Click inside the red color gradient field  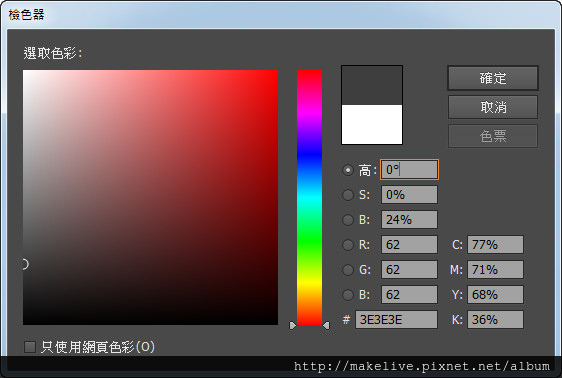(151, 197)
